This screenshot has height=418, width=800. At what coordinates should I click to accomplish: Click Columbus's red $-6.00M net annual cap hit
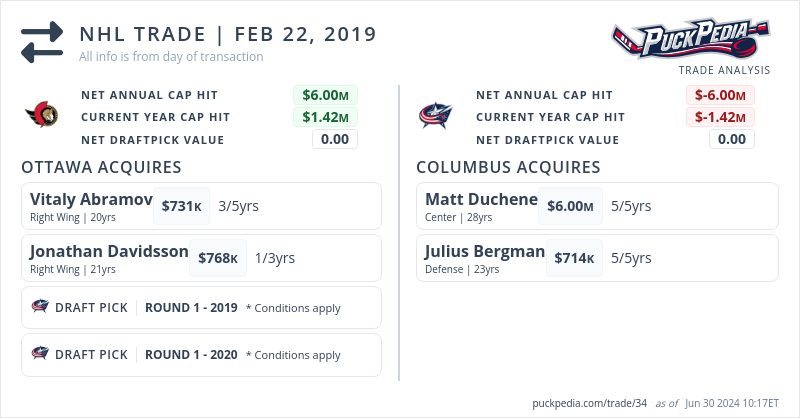pyautogui.click(x=720, y=95)
